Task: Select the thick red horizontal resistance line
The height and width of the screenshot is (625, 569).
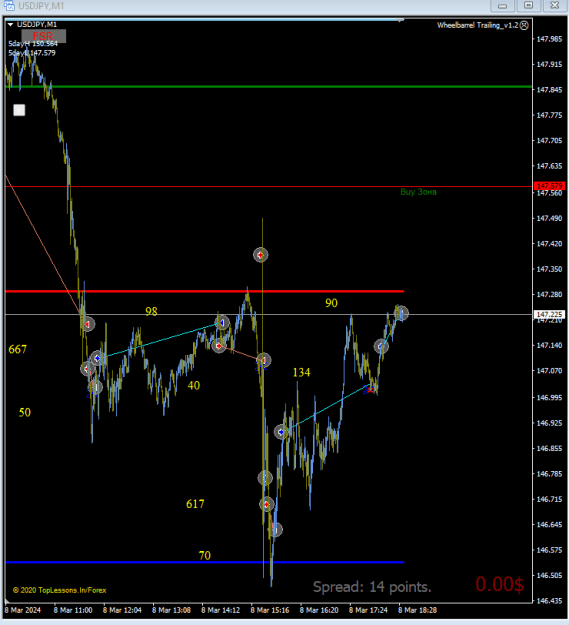Action: 204,291
